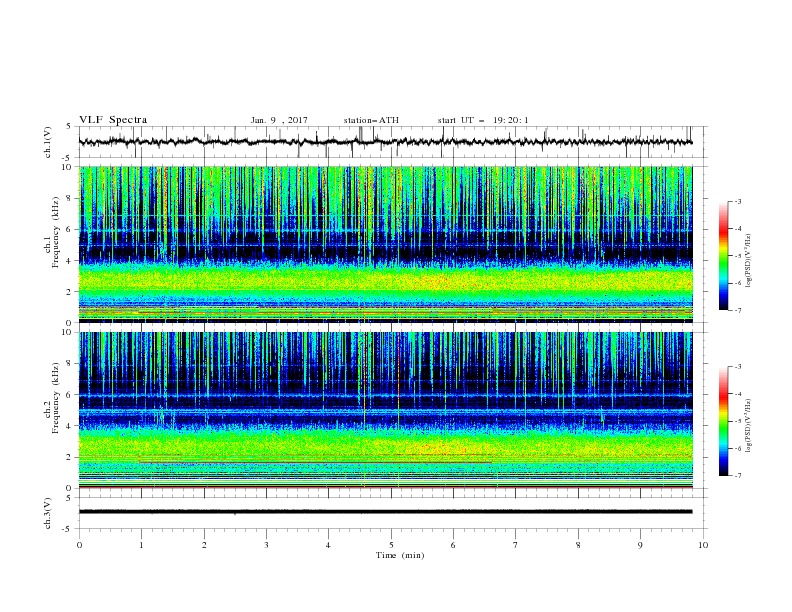Click the time axis tick label 4
The width and height of the screenshot is (792, 612).
[x=328, y=545]
